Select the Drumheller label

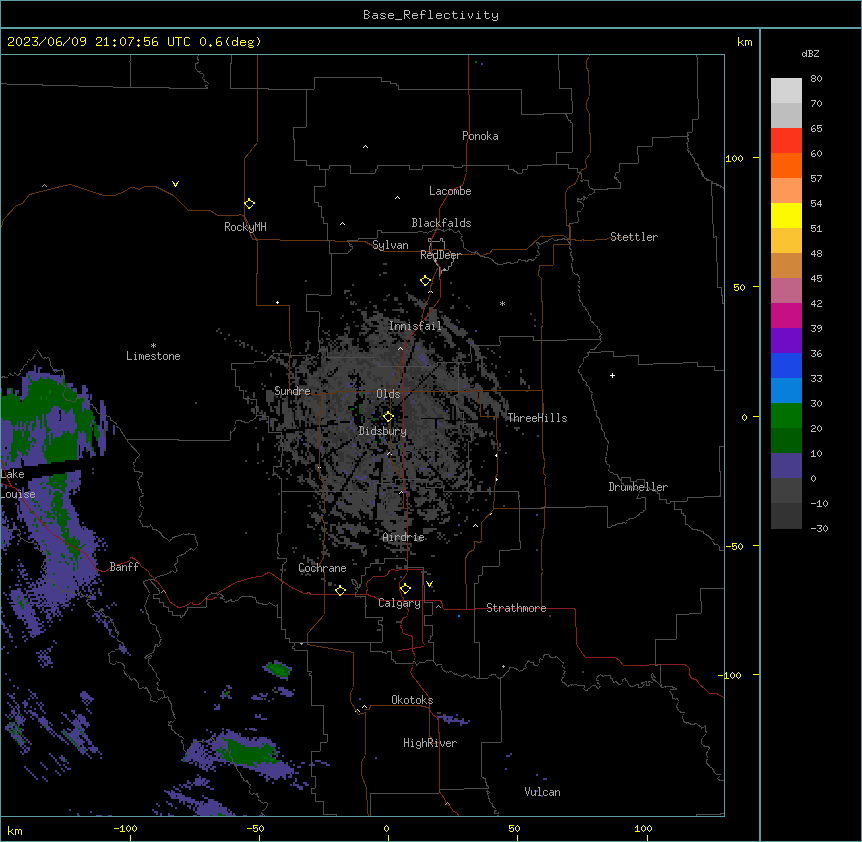(x=638, y=487)
